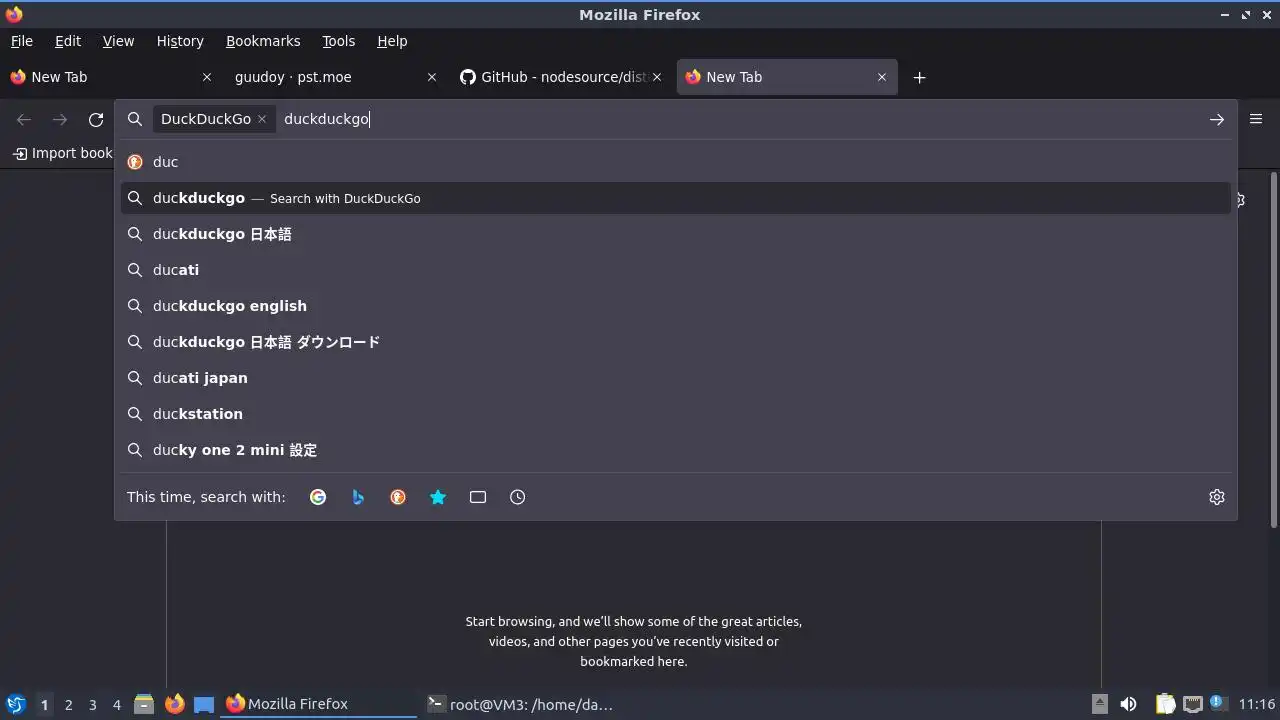
Task: Open the Edit menu
Action: click(68, 41)
